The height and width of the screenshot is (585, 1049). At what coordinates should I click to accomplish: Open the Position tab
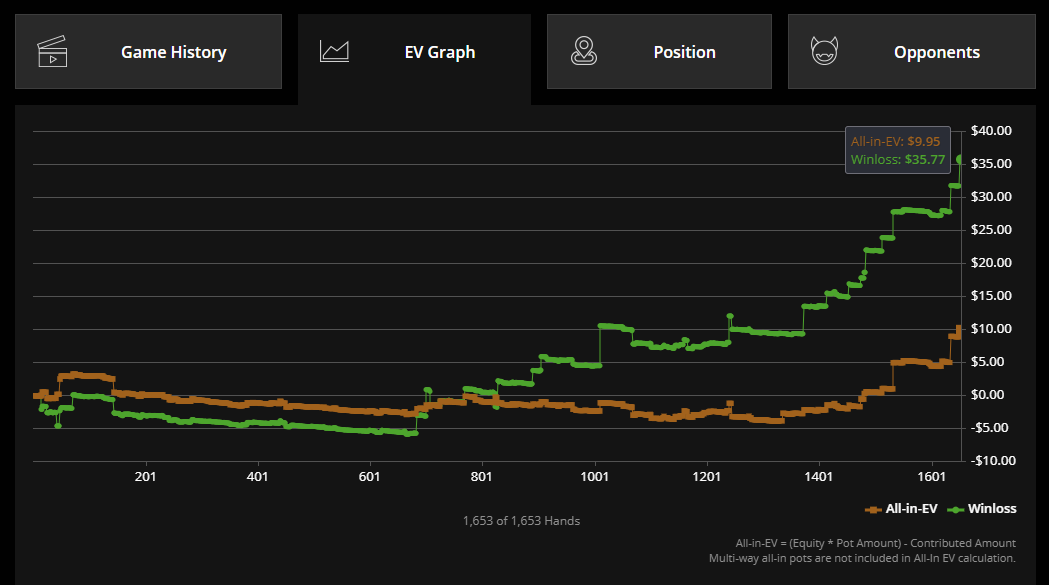click(x=659, y=52)
